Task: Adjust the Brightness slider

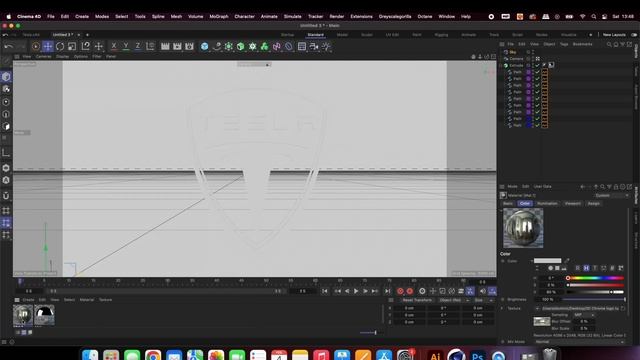Action: coord(594,300)
